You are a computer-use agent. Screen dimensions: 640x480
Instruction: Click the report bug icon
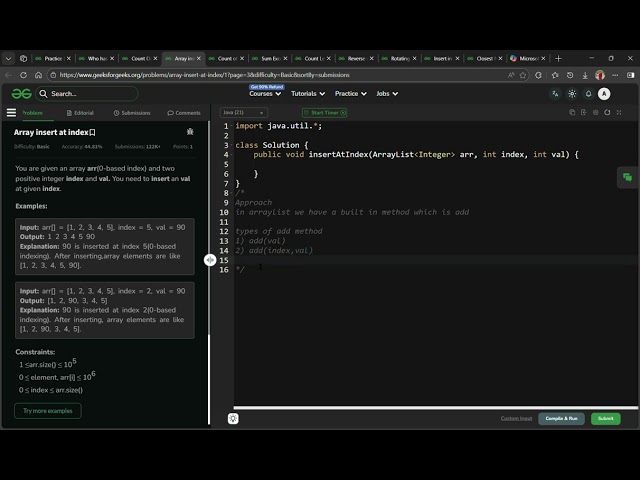point(190,131)
